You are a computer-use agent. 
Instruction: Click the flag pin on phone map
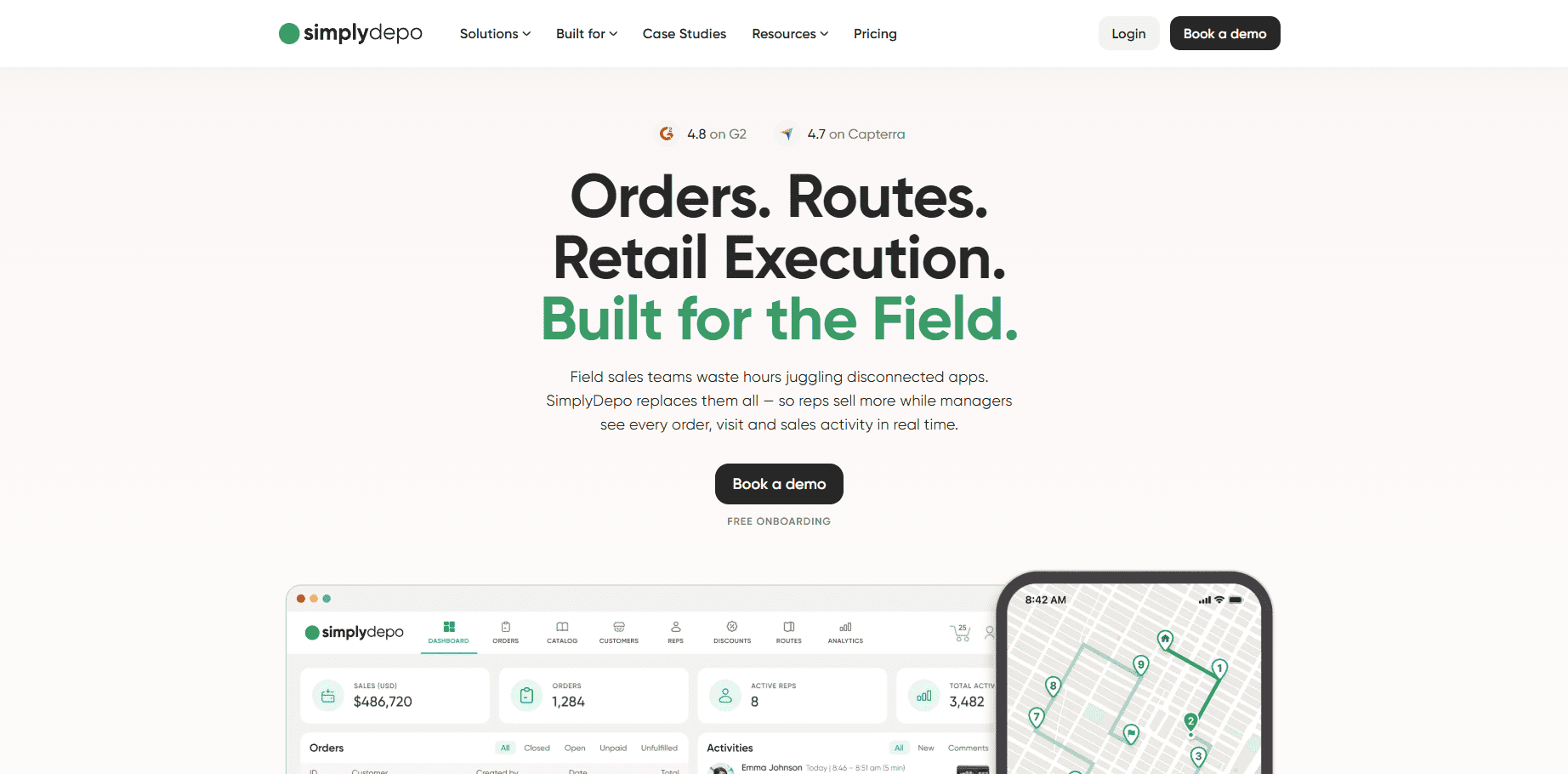(1131, 733)
